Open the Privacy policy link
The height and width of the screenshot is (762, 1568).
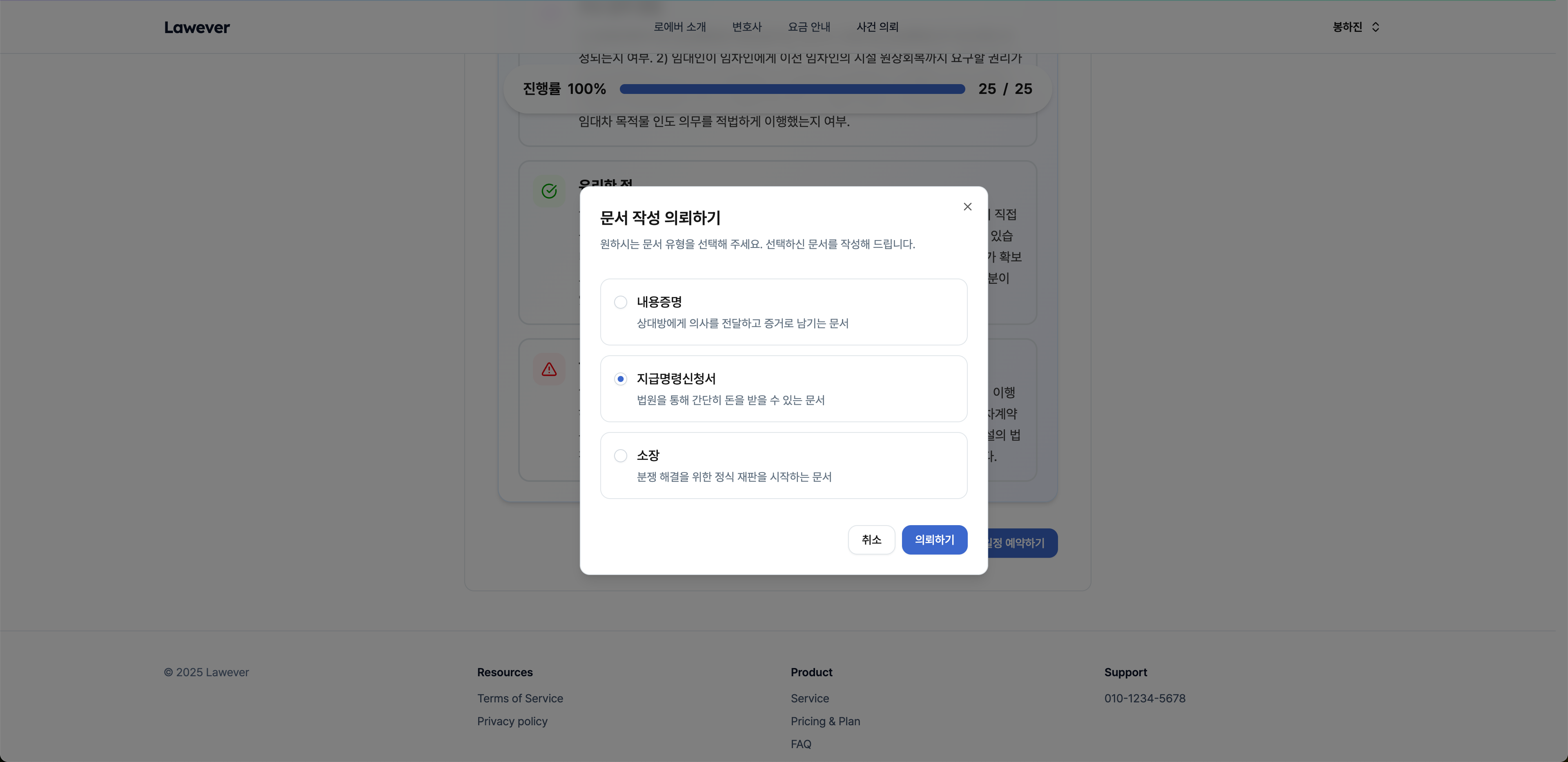(512, 721)
